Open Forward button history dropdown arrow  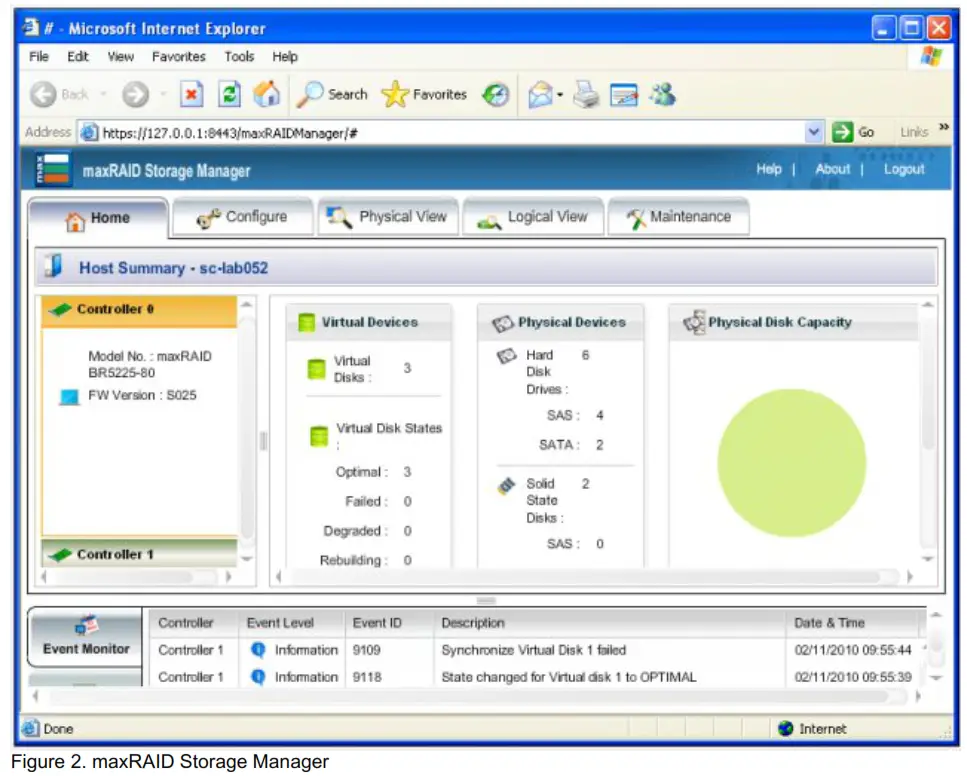pyautogui.click(x=163, y=94)
